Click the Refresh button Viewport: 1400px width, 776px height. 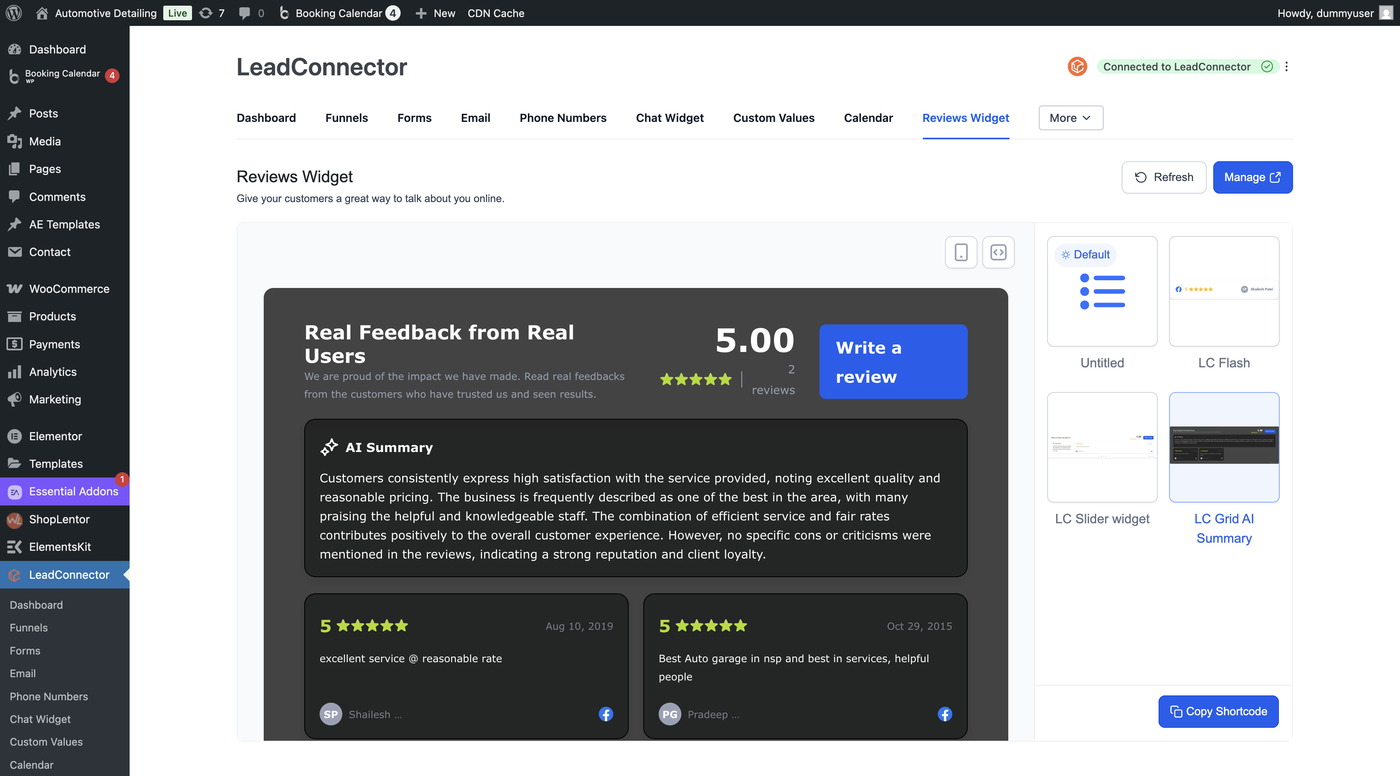click(1163, 177)
